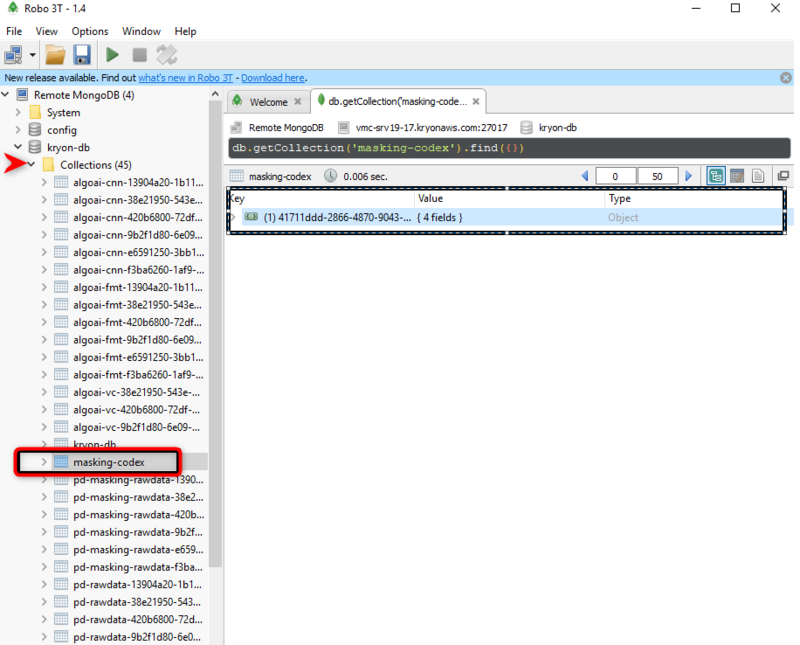Edit the batch size field showing 50
Image resolution: width=800 pixels, height=645 pixels.
tap(657, 176)
